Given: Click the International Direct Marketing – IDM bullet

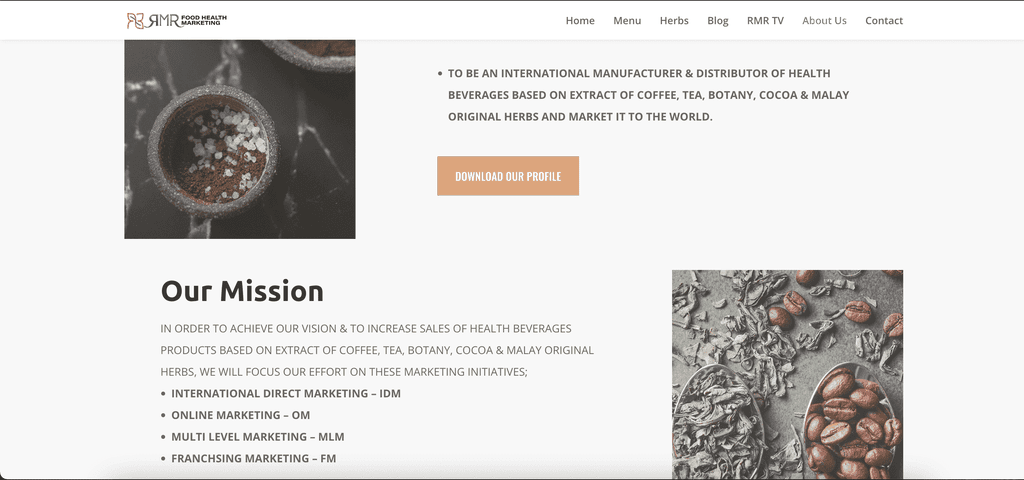Looking at the screenshot, I should [286, 394].
